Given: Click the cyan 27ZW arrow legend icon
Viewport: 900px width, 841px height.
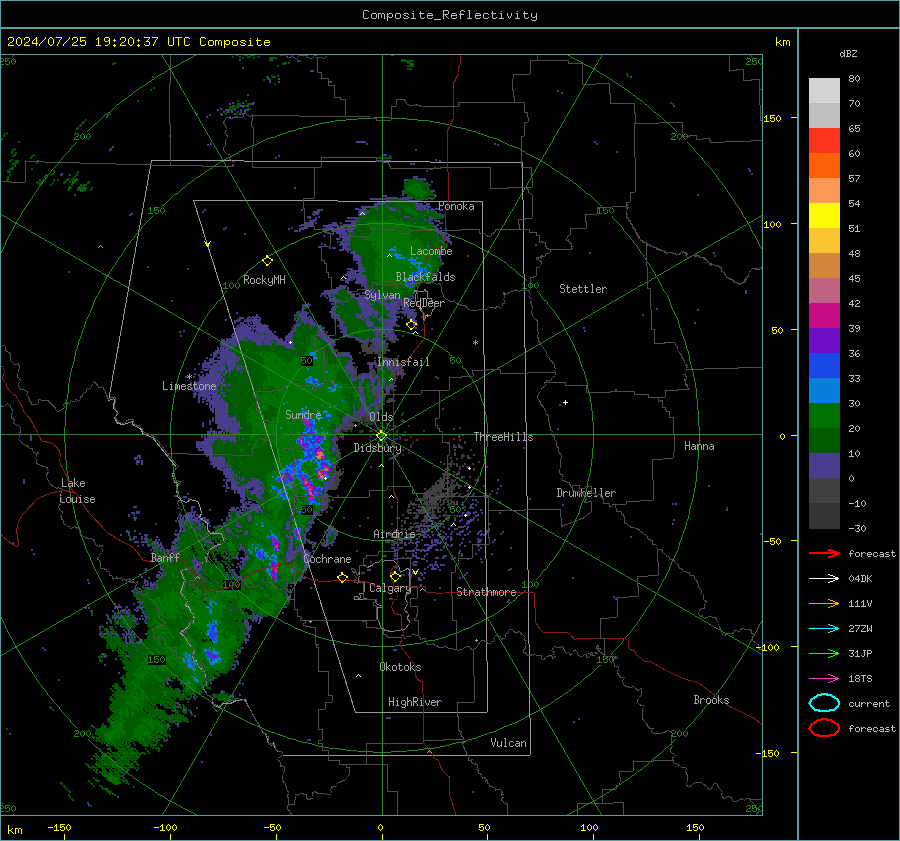Looking at the screenshot, I should pyautogui.click(x=824, y=629).
